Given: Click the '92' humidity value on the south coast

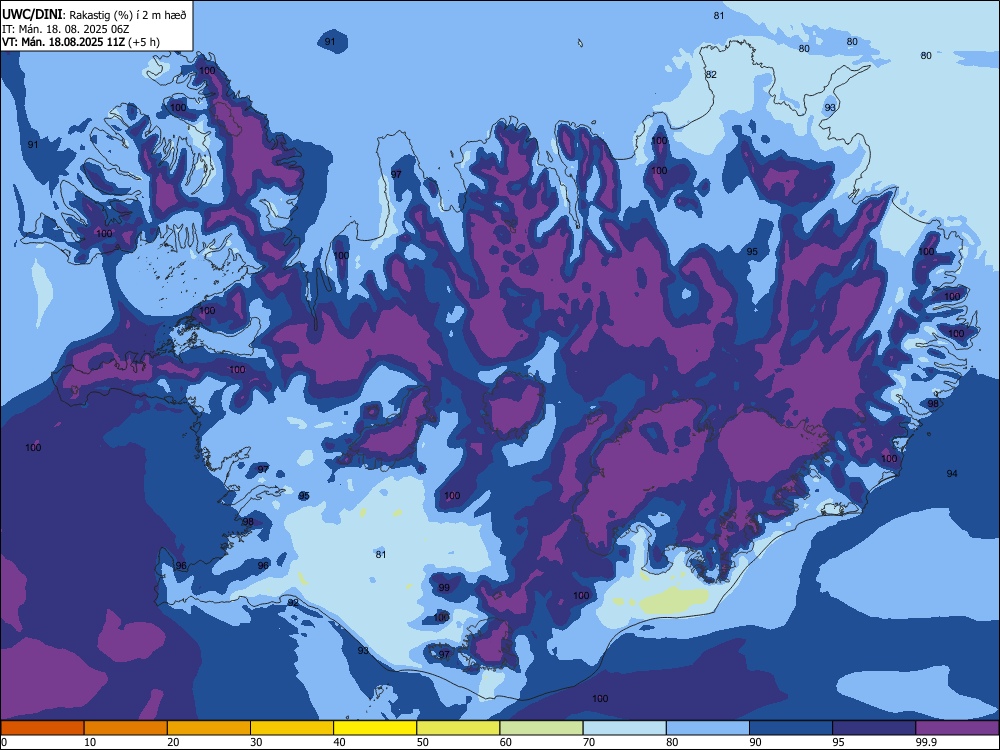Looking at the screenshot, I should [293, 603].
